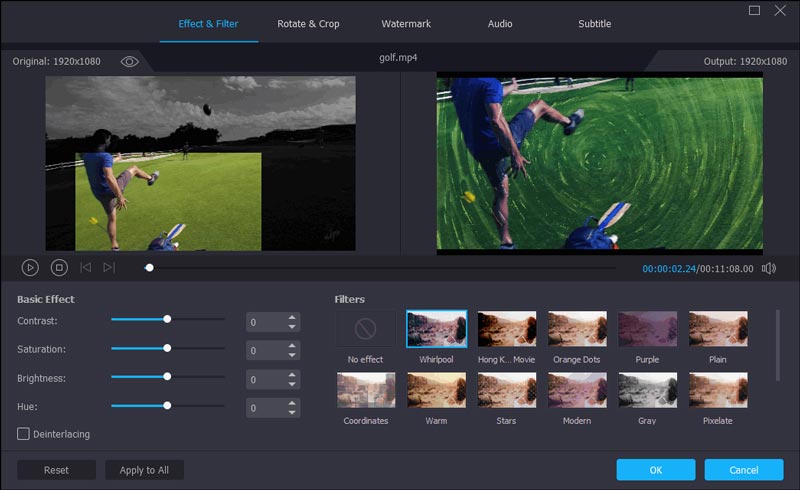Stop the video playback
The image size is (800, 490).
point(59,267)
